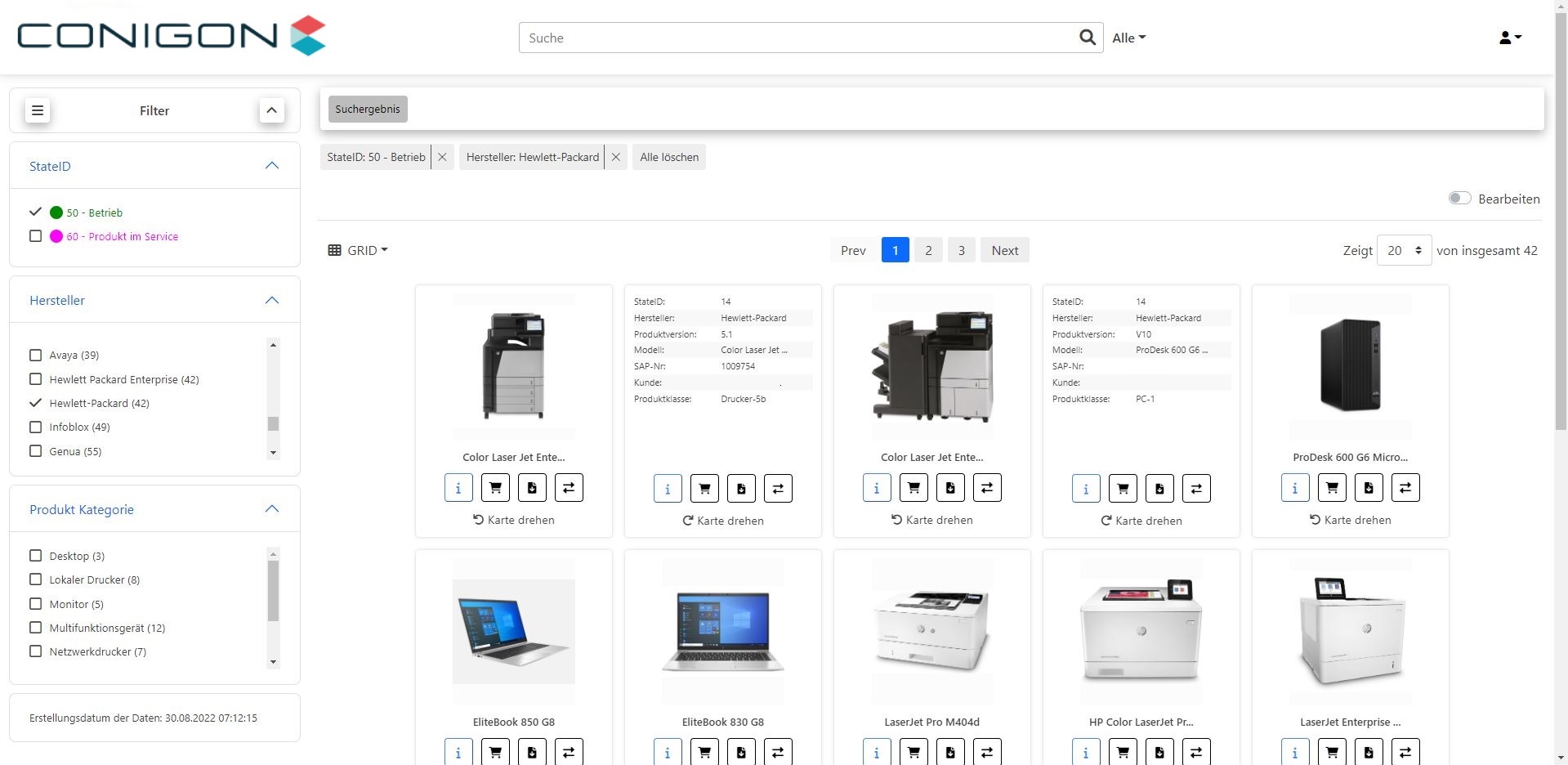Screen dimensions: 1568x765
Task: Open info for EliteBook 850 G8
Action: point(458,752)
